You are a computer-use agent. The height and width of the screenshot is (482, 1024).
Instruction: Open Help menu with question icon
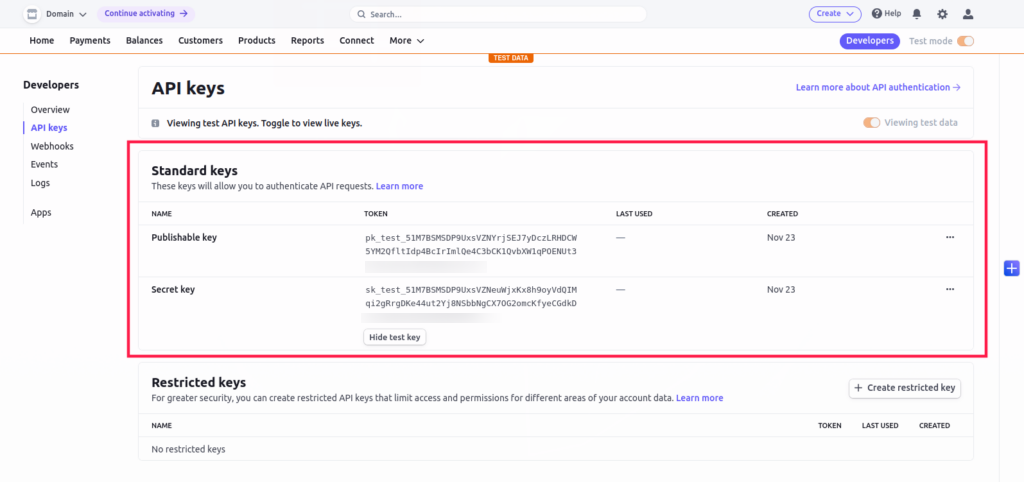886,14
